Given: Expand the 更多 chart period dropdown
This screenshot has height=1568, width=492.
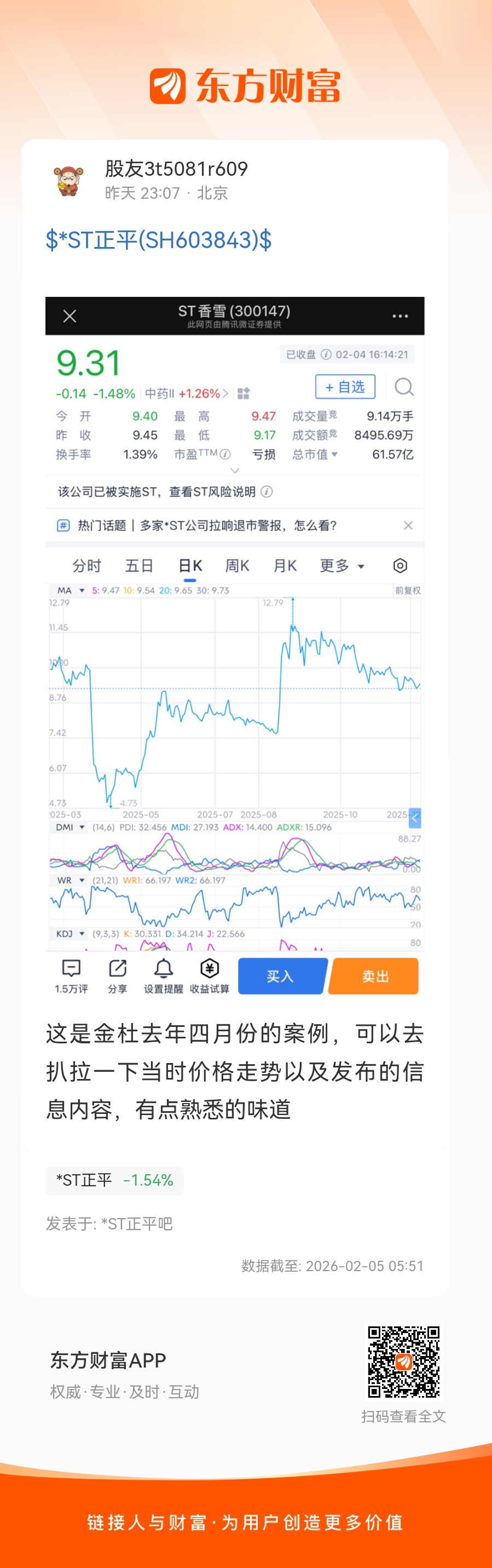Looking at the screenshot, I should point(342,566).
